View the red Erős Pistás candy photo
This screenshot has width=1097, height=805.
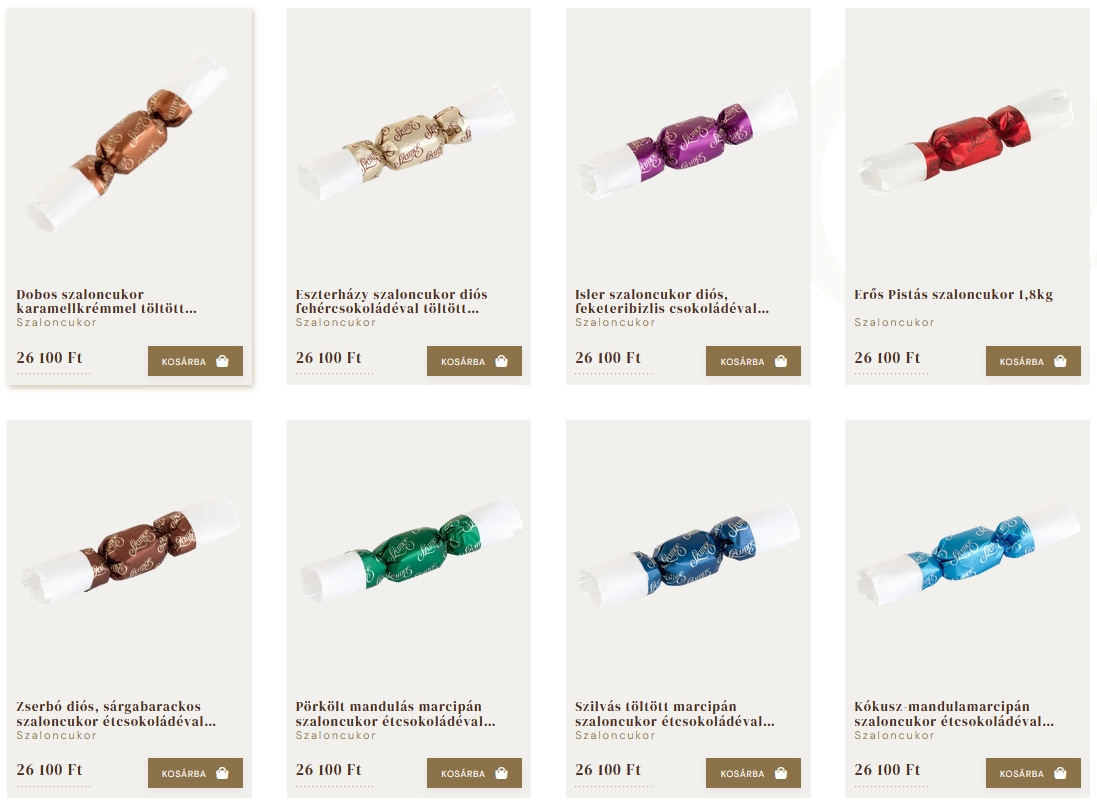tap(966, 141)
